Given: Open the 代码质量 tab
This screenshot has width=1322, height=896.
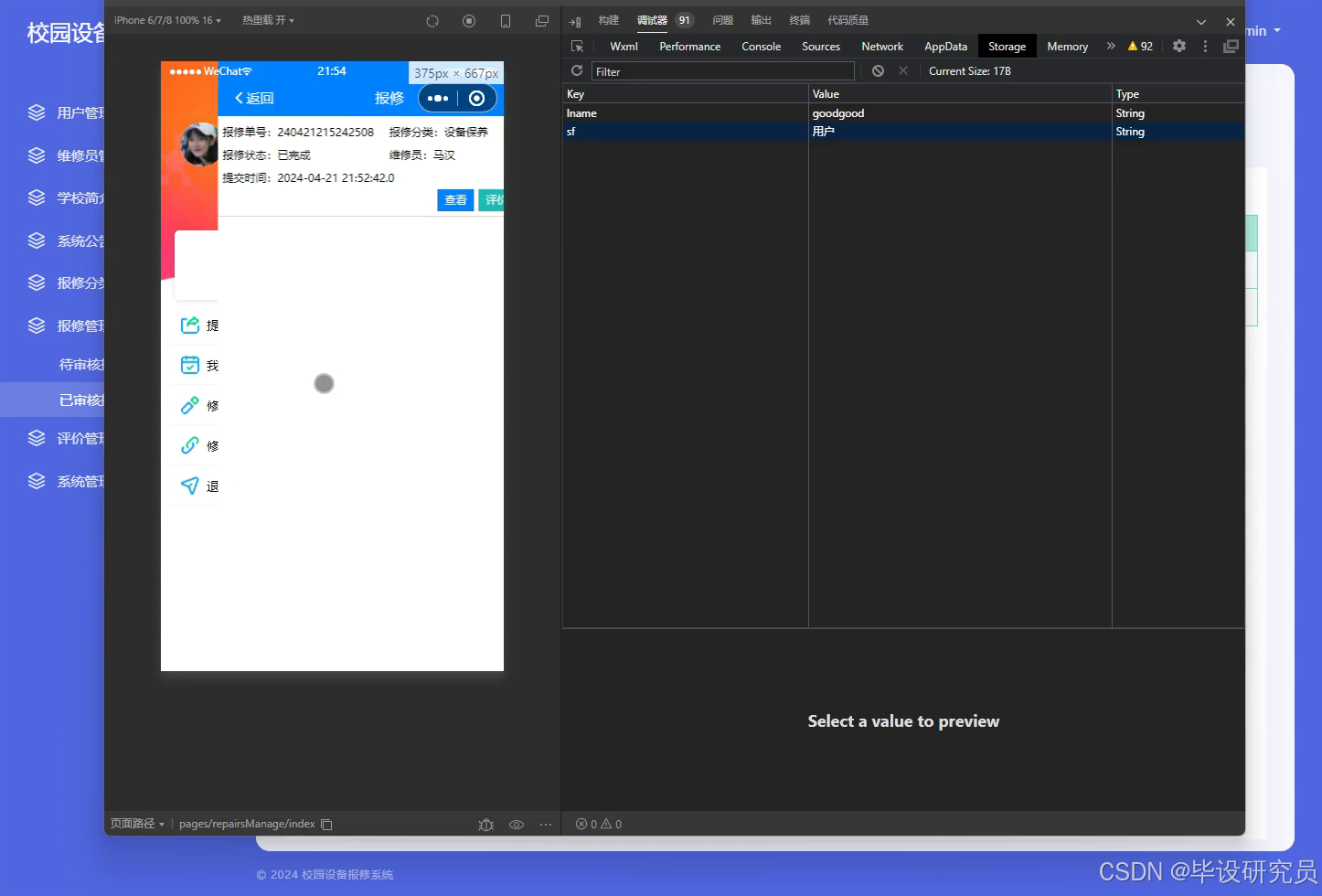Looking at the screenshot, I should pos(848,20).
